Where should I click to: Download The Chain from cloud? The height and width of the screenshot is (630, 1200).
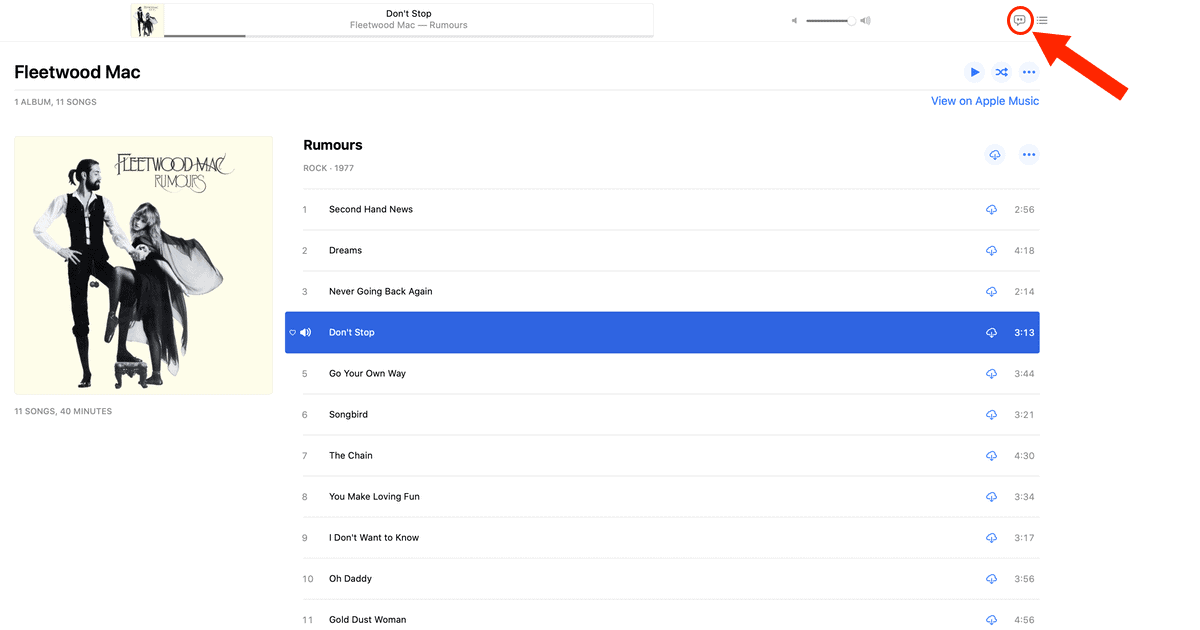pyautogui.click(x=991, y=456)
